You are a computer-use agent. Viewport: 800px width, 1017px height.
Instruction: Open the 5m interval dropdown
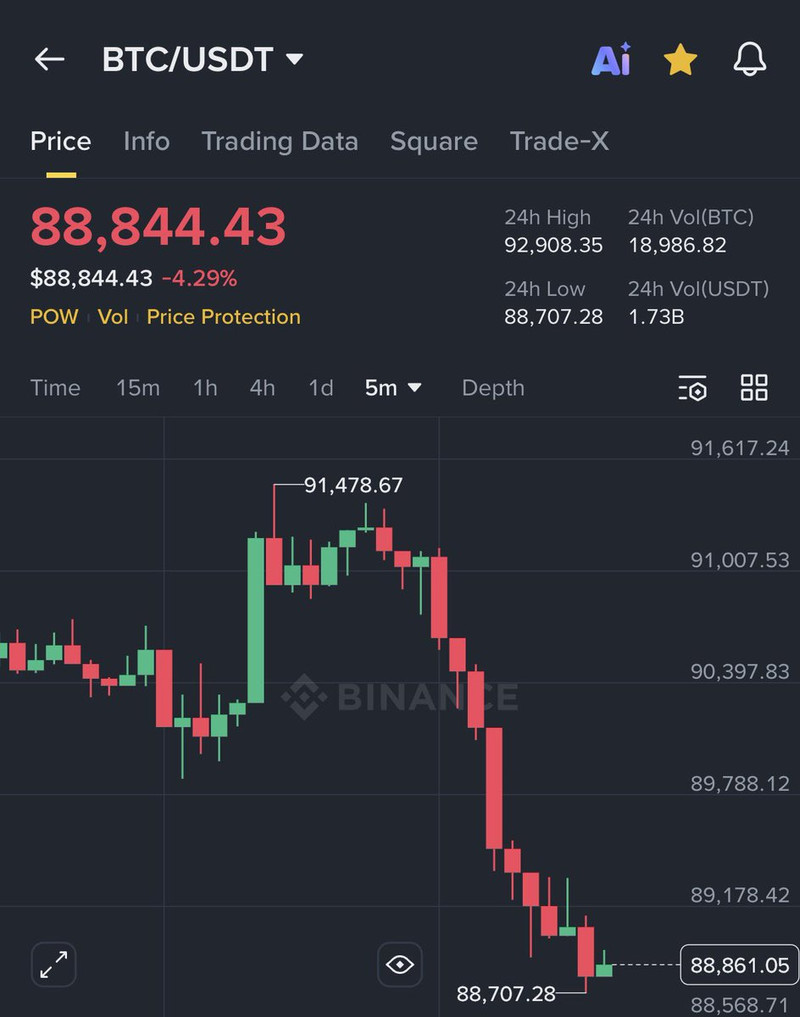click(x=393, y=388)
